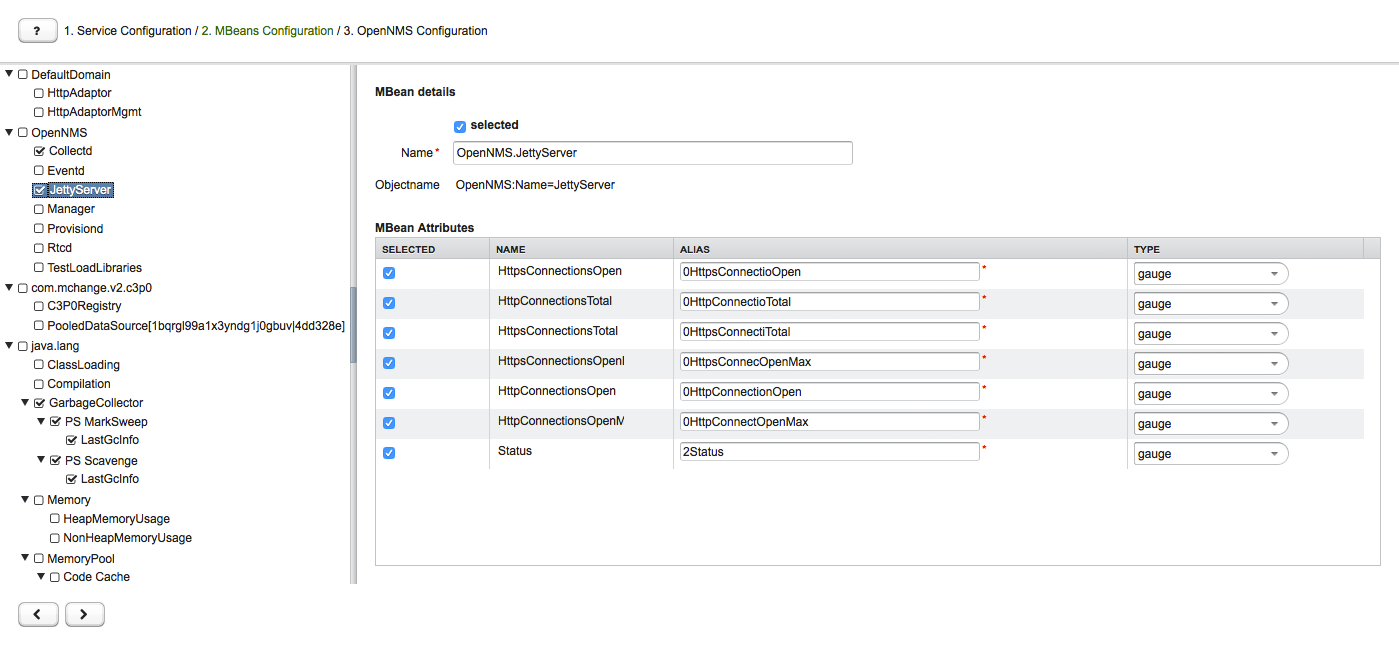Proceed using the right arrow button
The image size is (1399, 646).
point(85,614)
